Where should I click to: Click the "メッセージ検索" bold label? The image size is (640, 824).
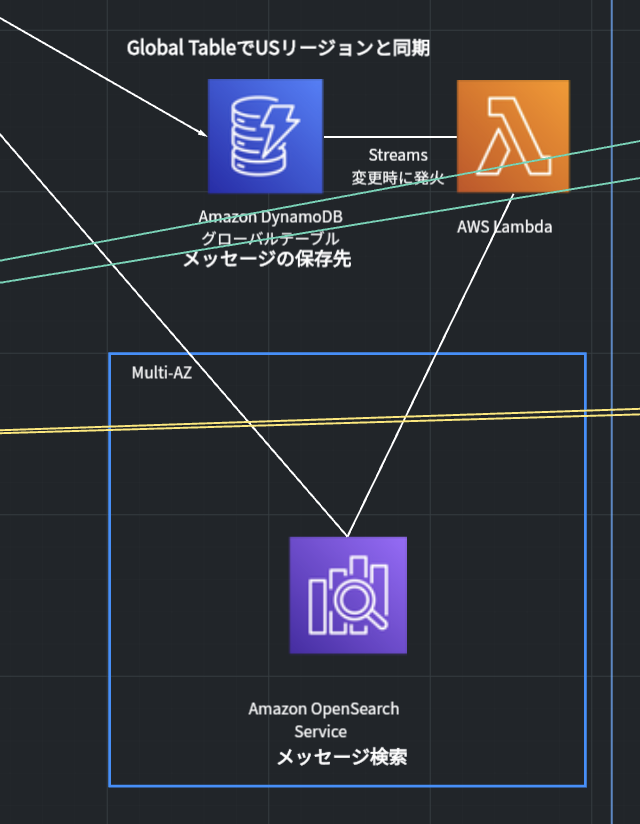tap(342, 757)
